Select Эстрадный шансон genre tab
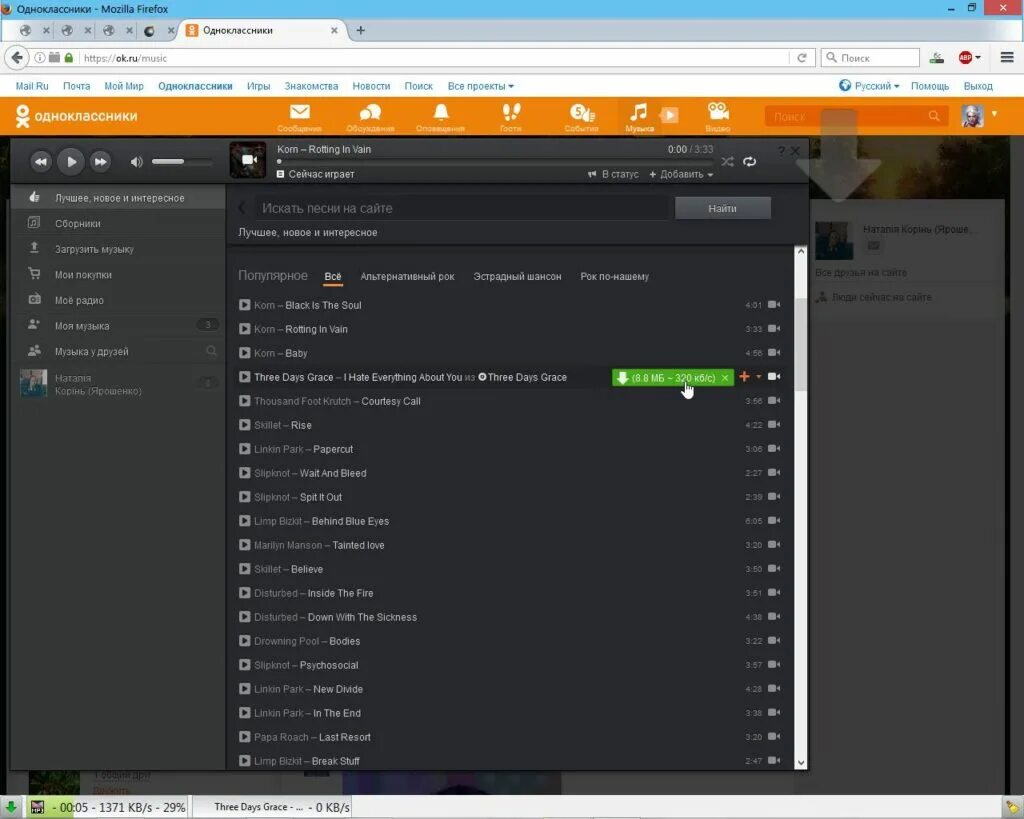The image size is (1024, 819). (517, 276)
